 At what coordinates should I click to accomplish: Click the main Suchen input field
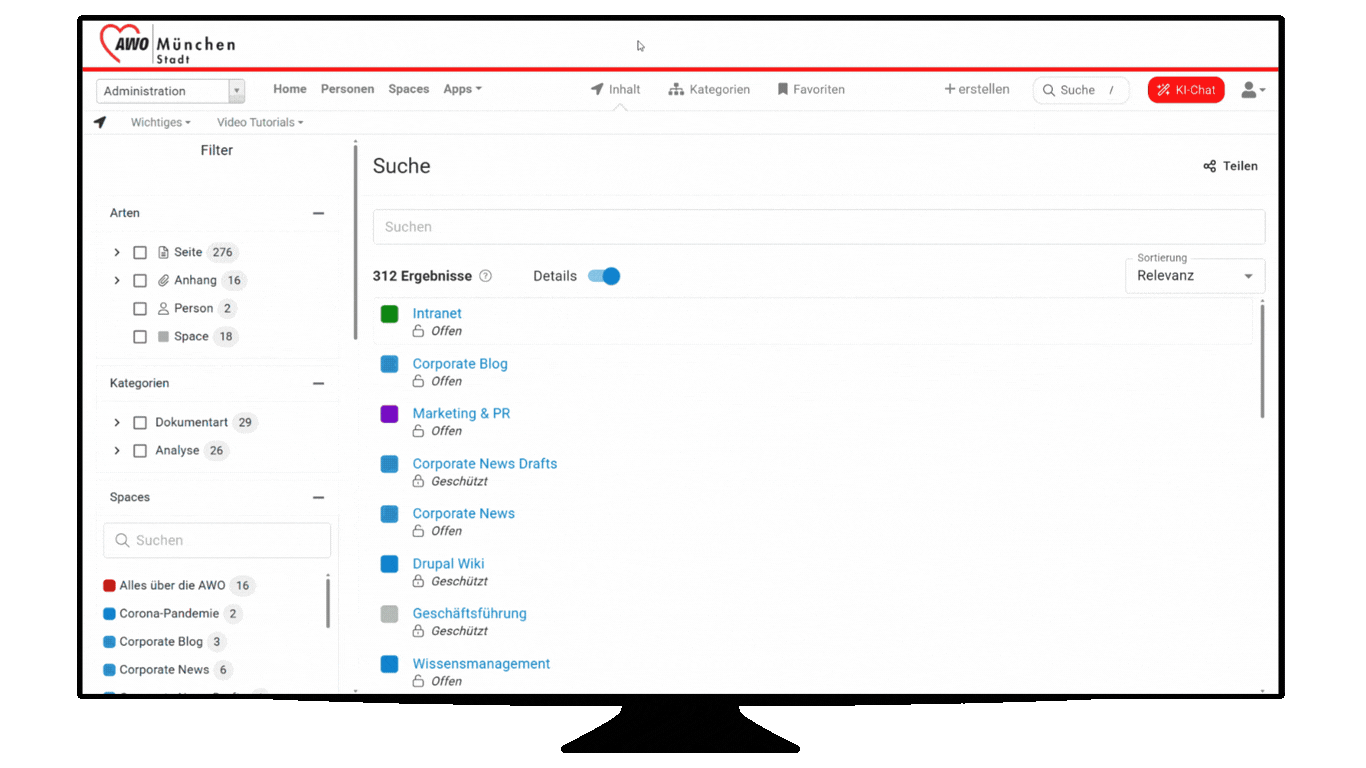click(819, 227)
